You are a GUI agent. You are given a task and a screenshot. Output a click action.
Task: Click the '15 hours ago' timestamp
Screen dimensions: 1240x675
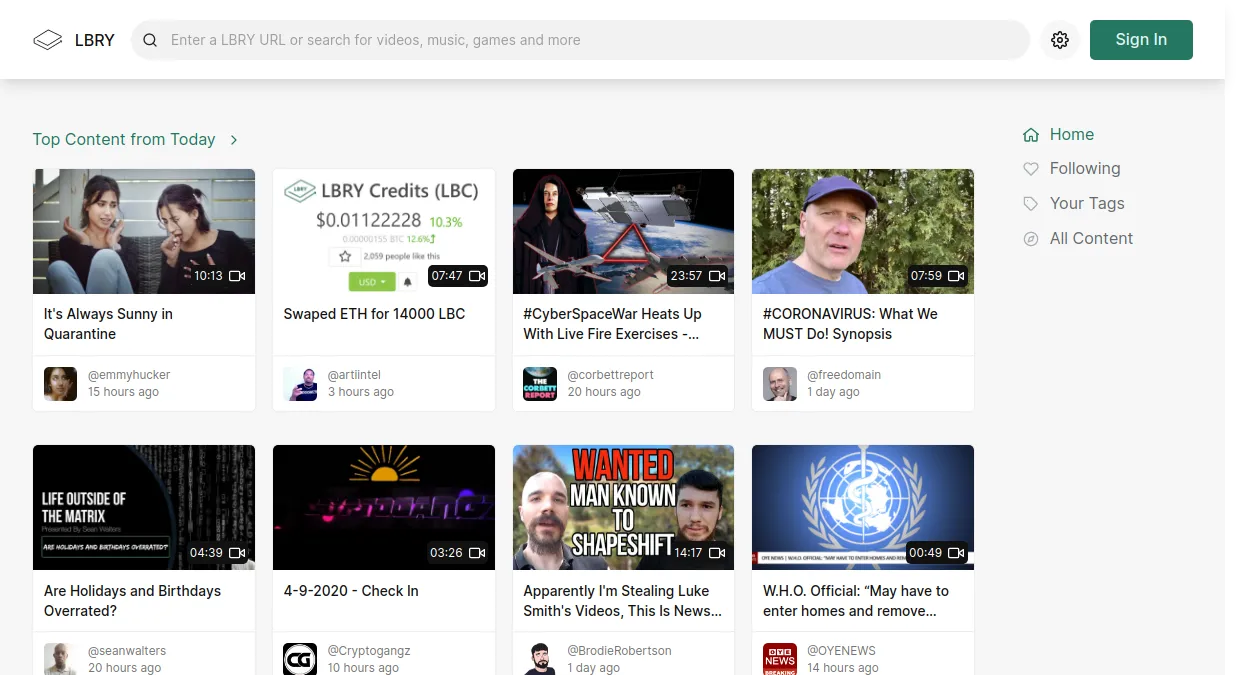coord(123,392)
